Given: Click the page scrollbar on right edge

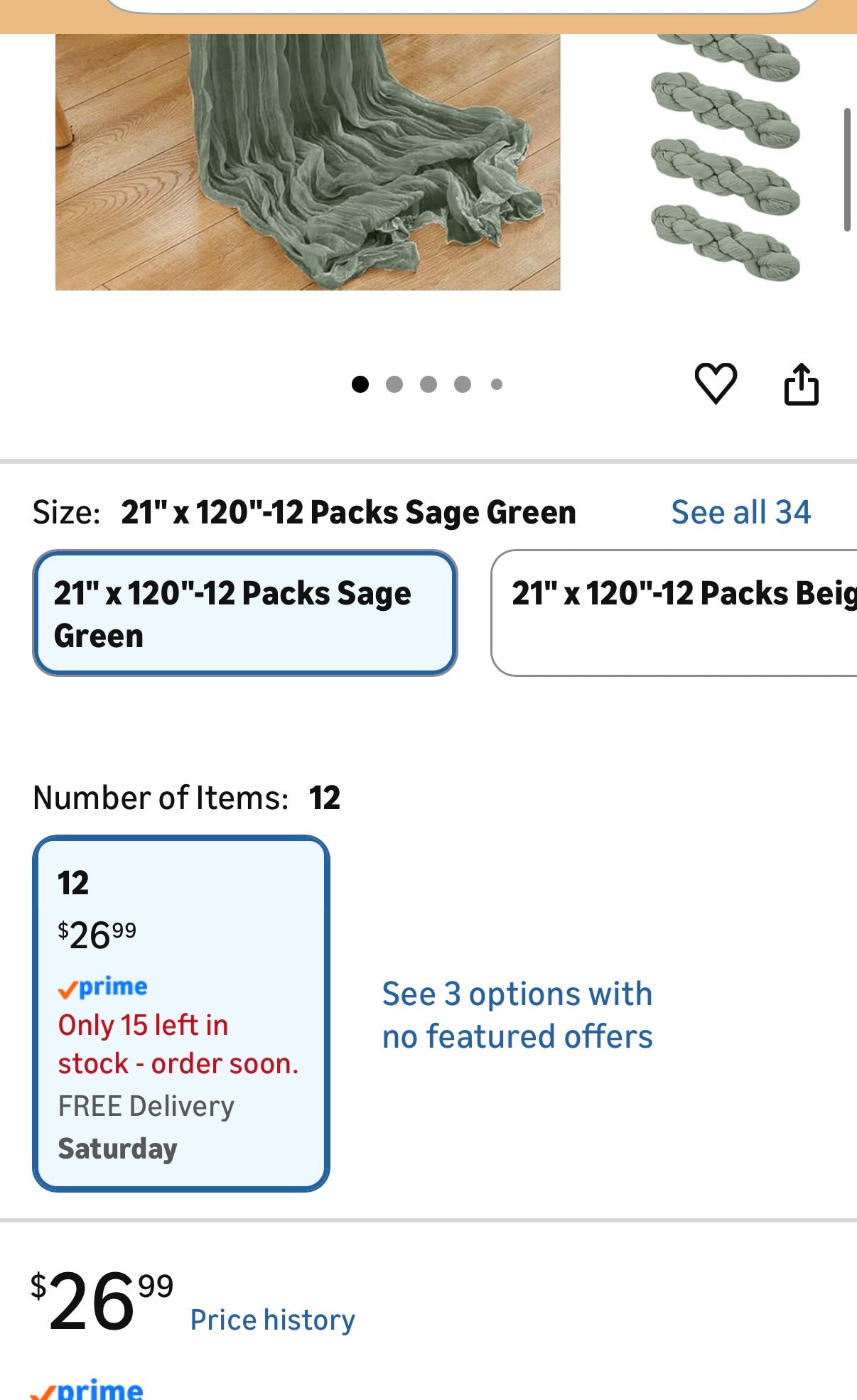Looking at the screenshot, I should pos(846,169).
